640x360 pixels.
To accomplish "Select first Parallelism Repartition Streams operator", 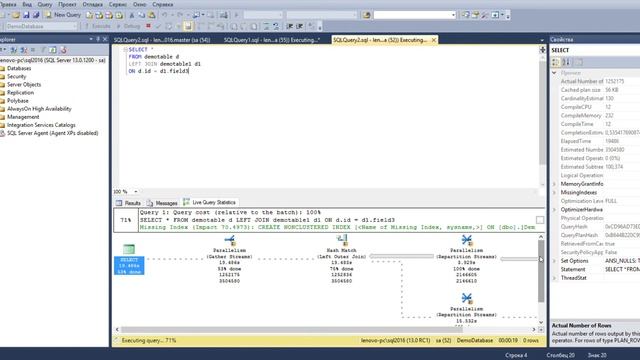I will coord(467,259).
